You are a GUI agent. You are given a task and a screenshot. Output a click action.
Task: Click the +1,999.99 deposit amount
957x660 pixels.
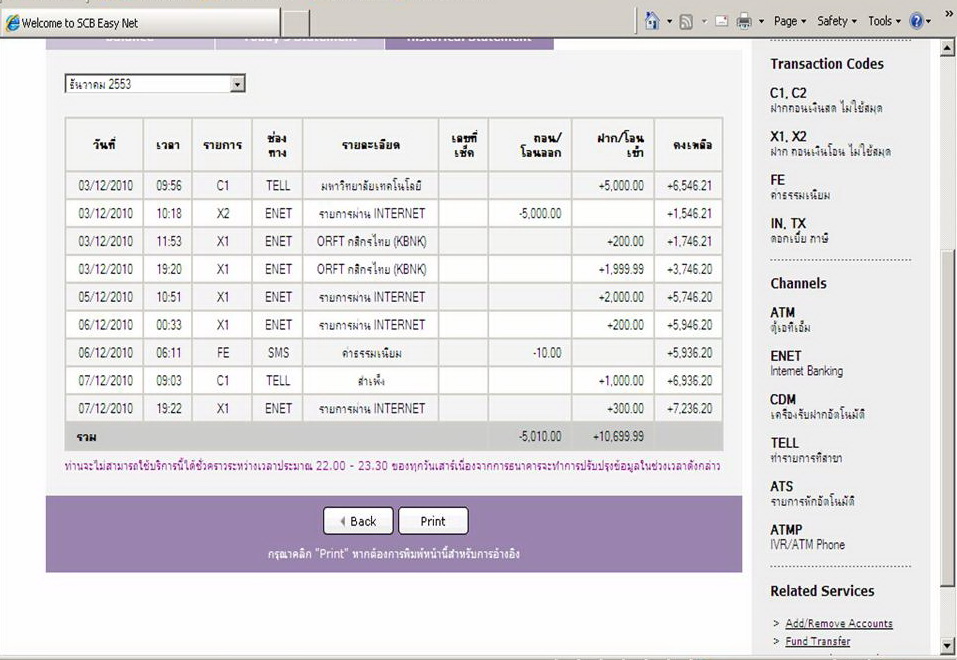(x=621, y=269)
